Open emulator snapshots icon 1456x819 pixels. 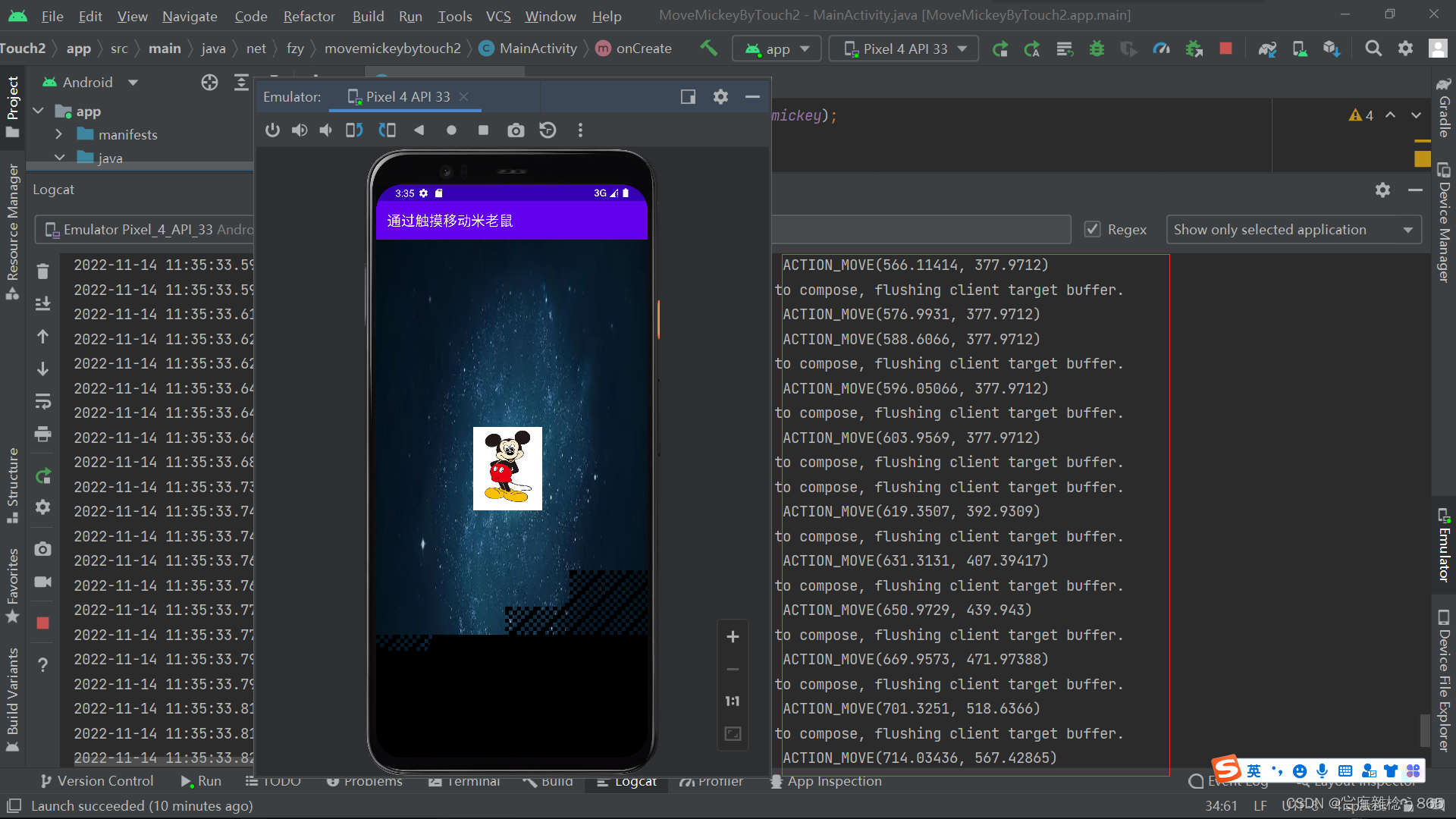(548, 130)
